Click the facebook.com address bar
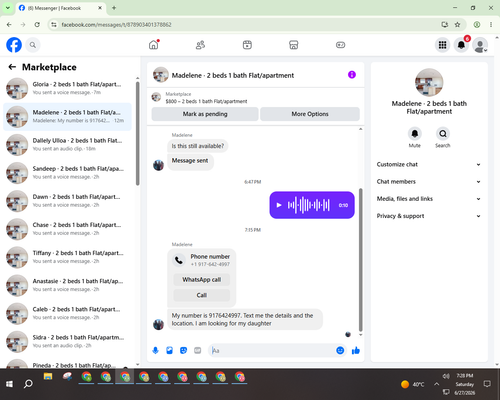500x400 pixels. [246, 24]
